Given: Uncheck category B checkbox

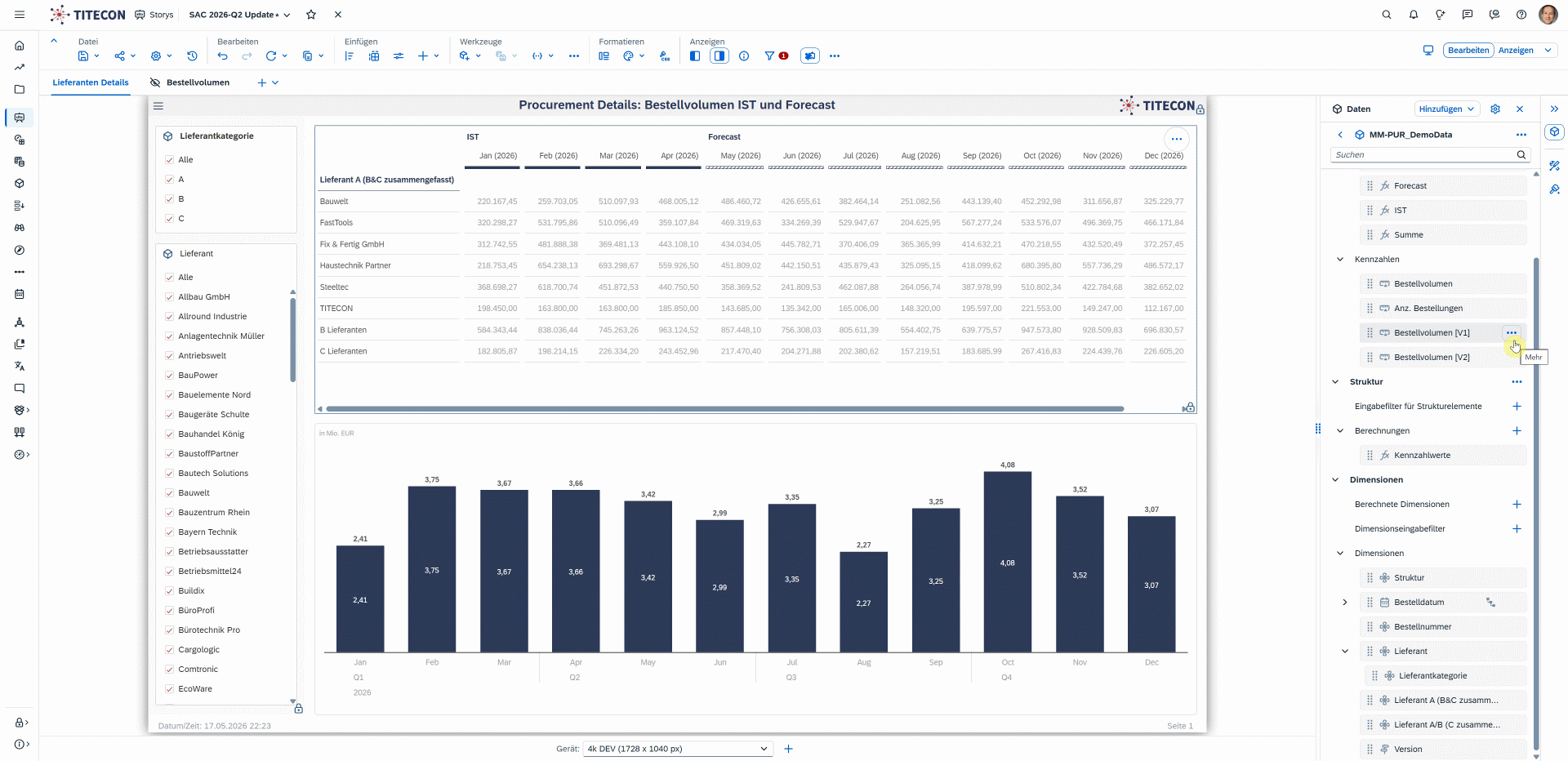Looking at the screenshot, I should [169, 199].
